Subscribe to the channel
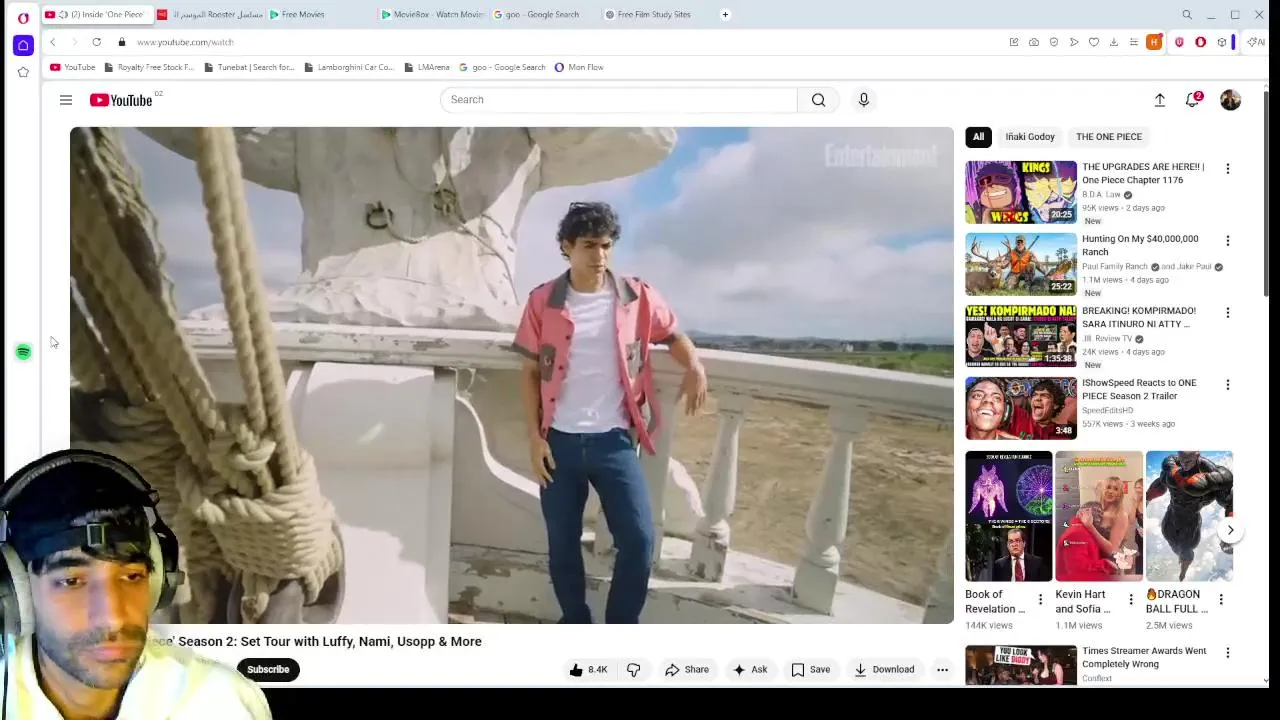The width and height of the screenshot is (1280, 720). point(268,670)
